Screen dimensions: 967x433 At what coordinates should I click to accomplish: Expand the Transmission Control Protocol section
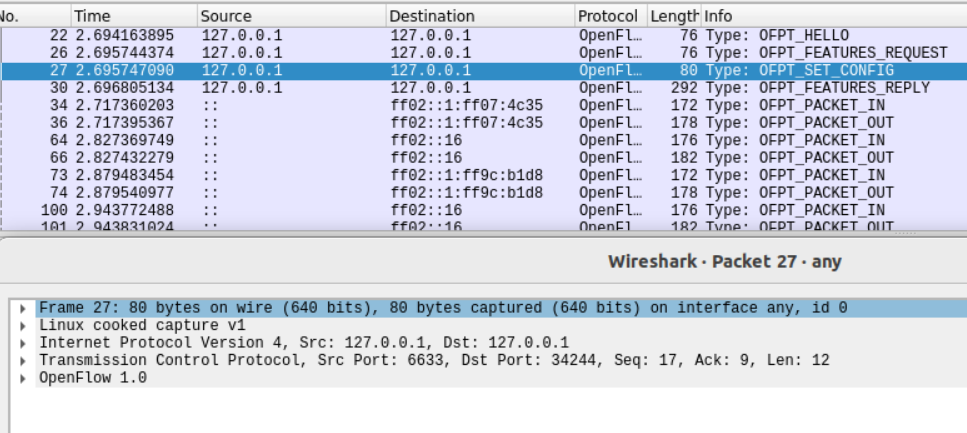pyautogui.click(x=24, y=361)
